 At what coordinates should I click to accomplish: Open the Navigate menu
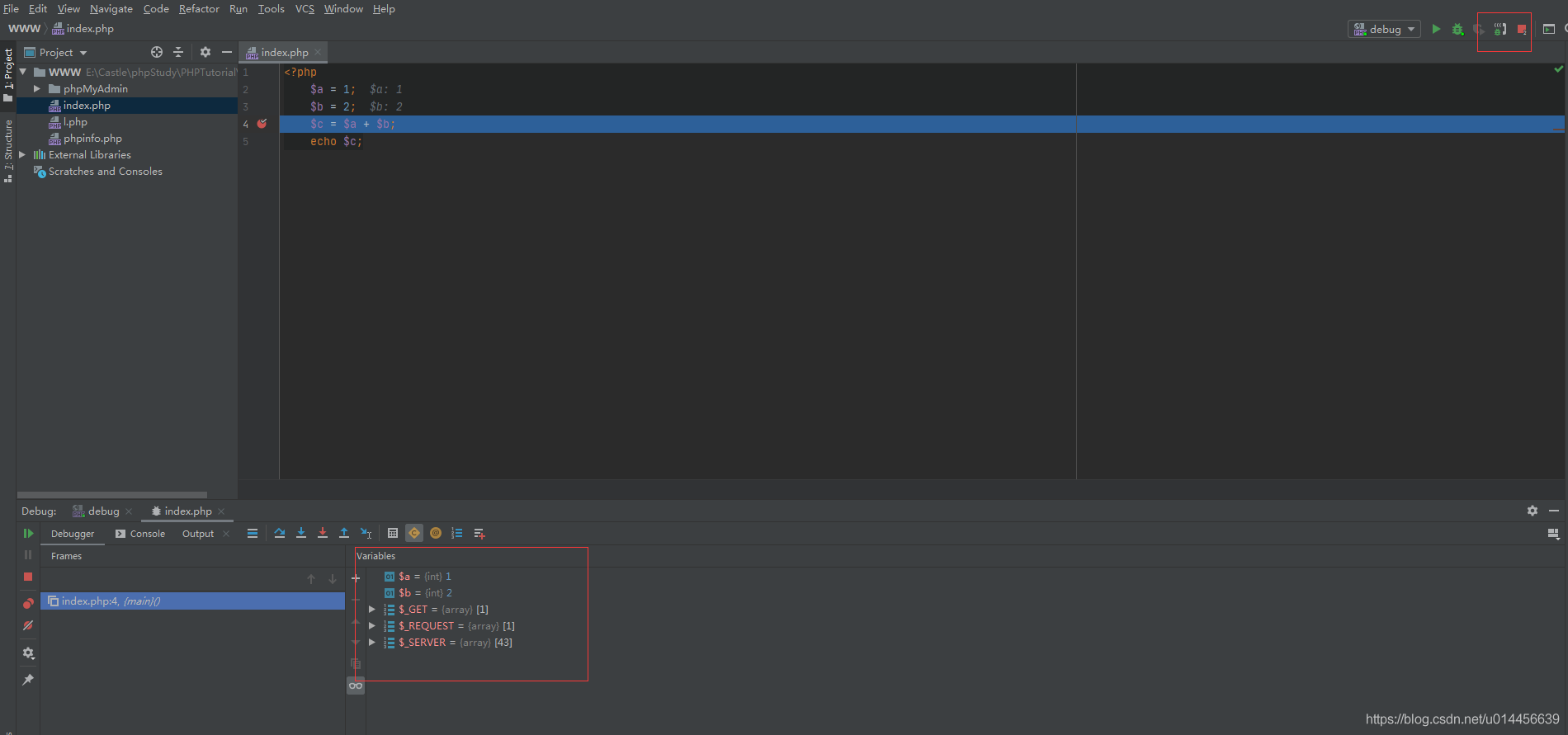111,9
